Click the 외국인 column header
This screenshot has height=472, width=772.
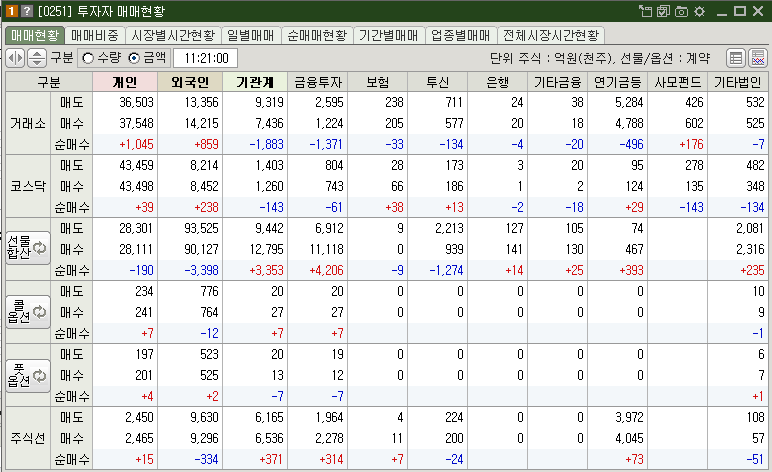(x=190, y=82)
